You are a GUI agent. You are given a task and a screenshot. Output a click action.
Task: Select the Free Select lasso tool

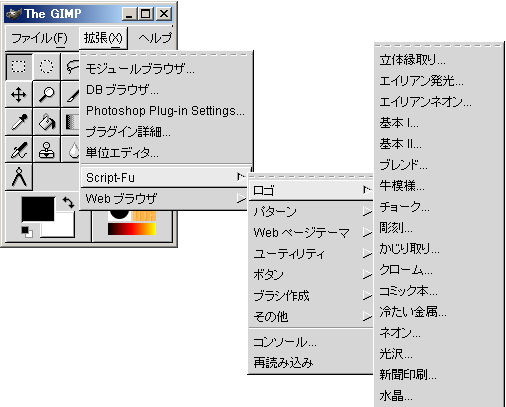[71, 66]
